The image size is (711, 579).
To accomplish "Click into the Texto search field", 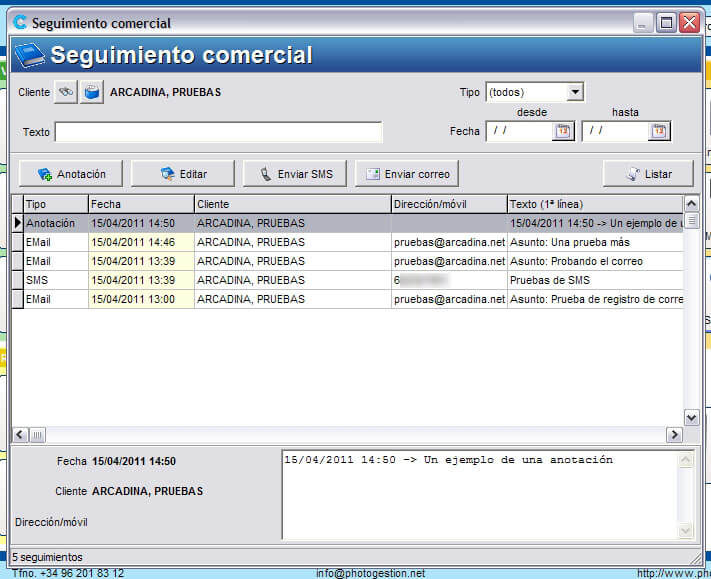I will click(219, 132).
